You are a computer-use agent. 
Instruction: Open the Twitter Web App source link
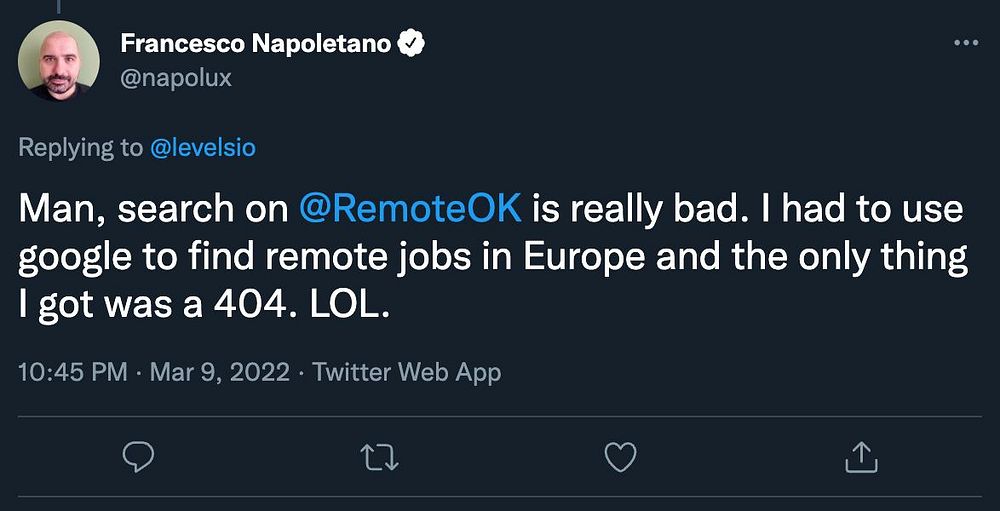pyautogui.click(x=406, y=373)
